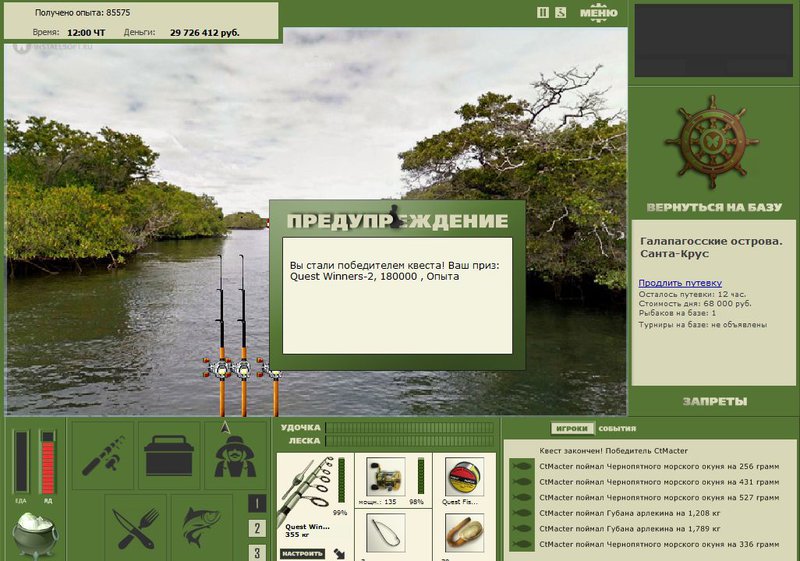Select the Quest Fis... fishing line spool
Screen dimensions: 800x561
(464, 477)
